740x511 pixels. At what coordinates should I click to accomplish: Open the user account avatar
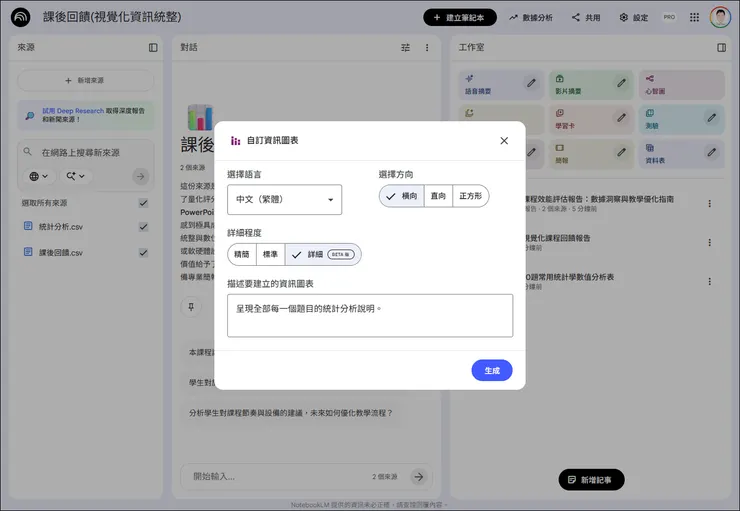720,17
